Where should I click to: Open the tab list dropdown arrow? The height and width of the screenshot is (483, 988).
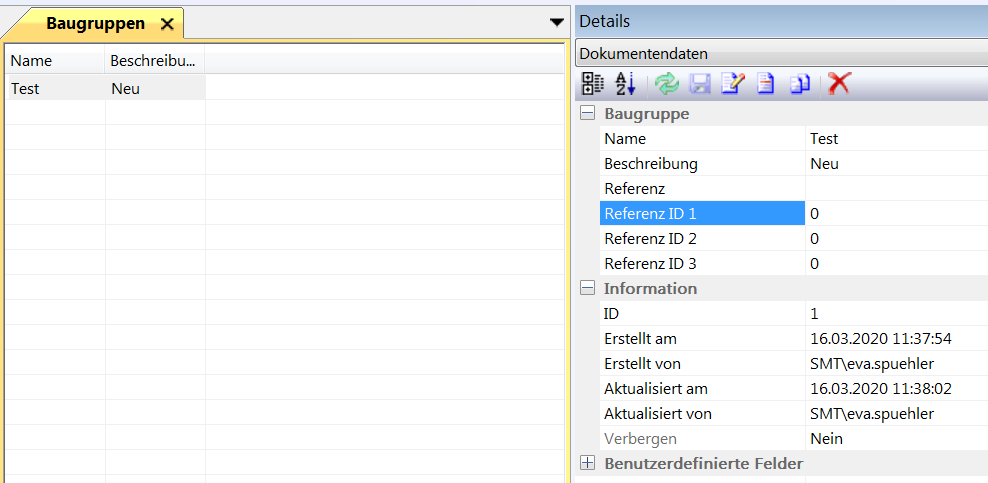(x=557, y=22)
